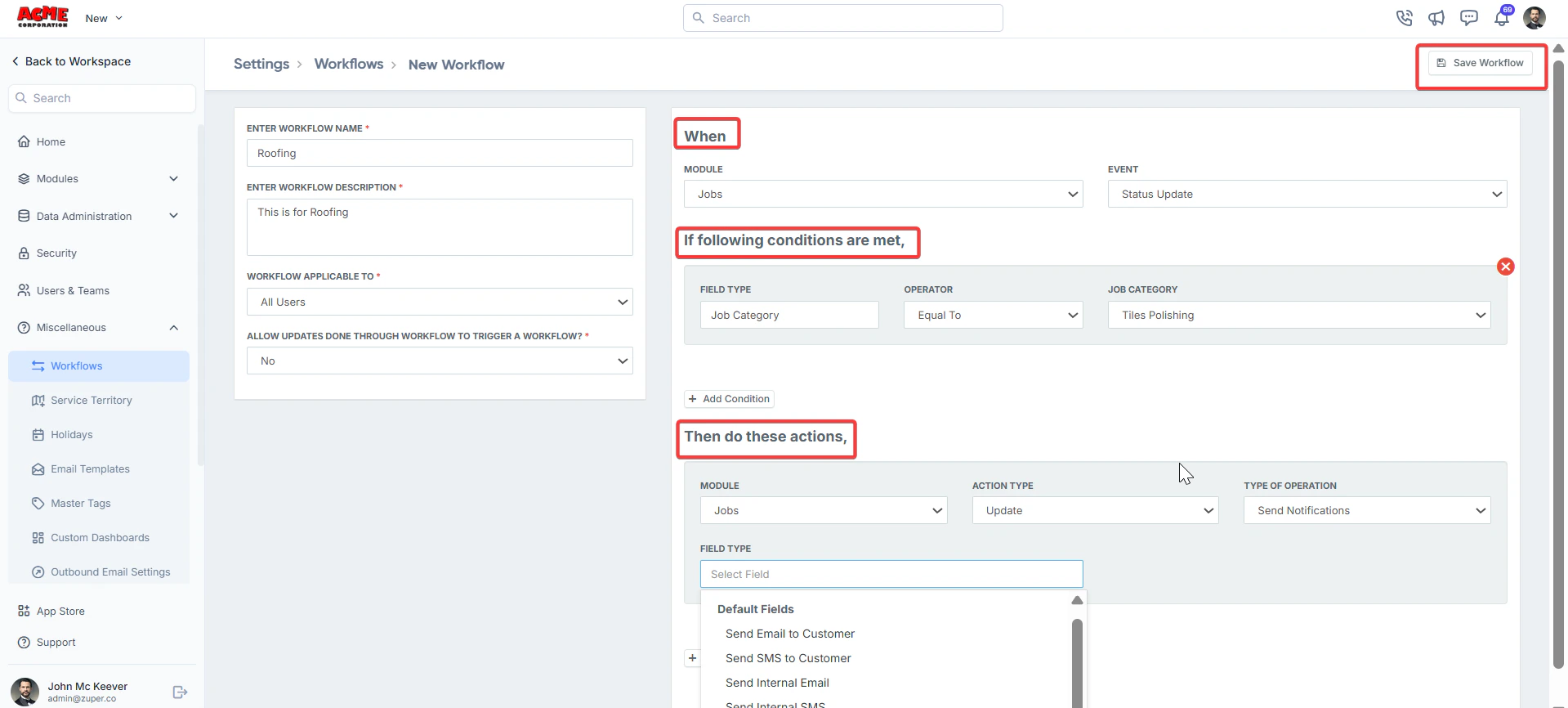Image resolution: width=1568 pixels, height=708 pixels.
Task: Click the App Store icon
Action: 24,611
